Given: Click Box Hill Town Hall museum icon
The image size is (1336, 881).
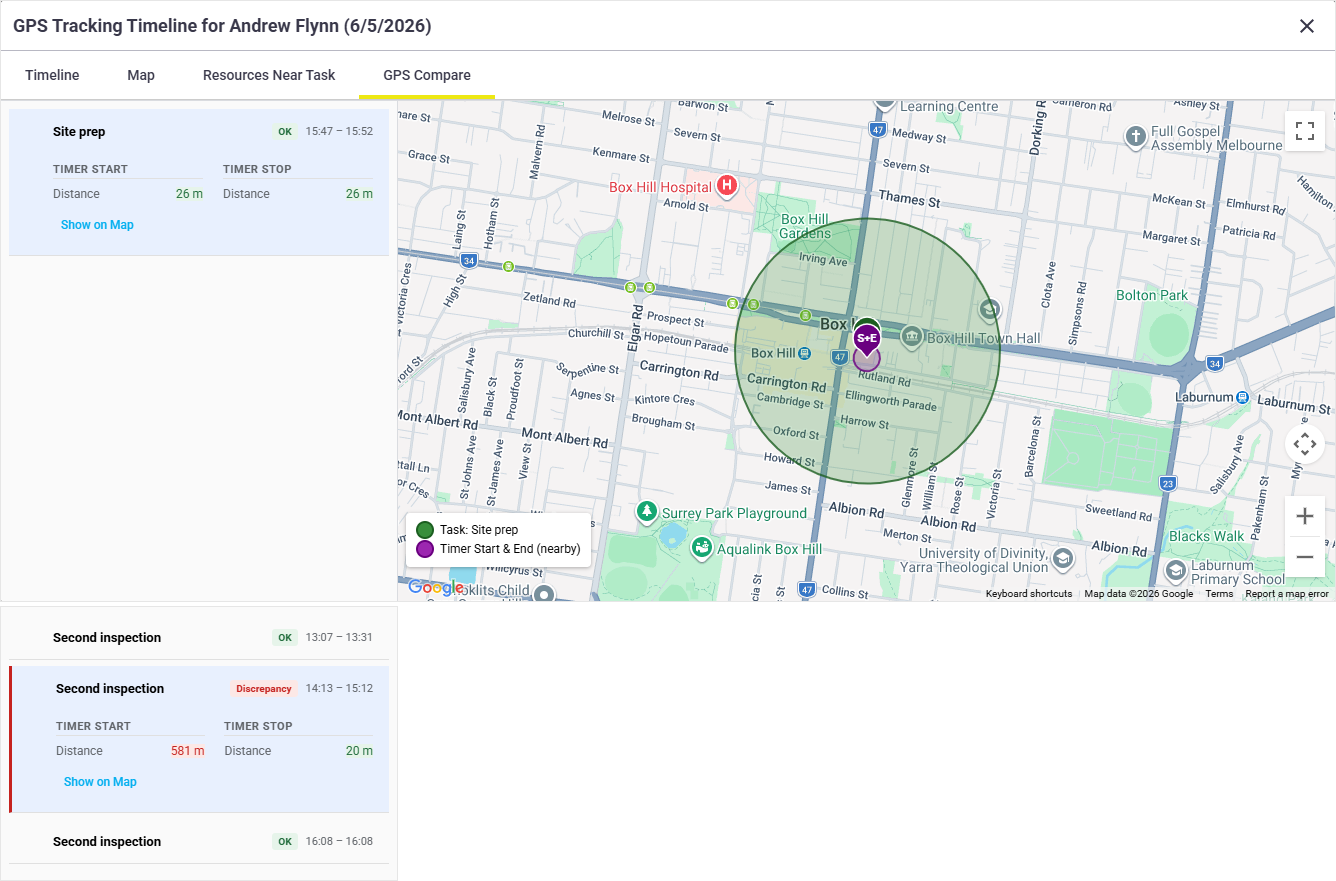Looking at the screenshot, I should (x=911, y=337).
